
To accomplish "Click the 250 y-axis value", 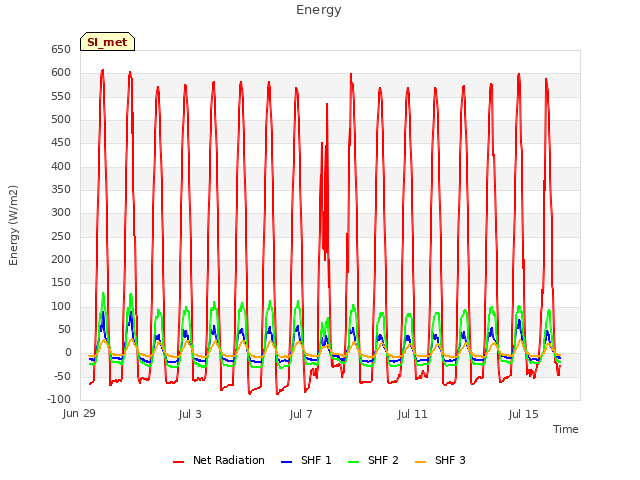I will click(61, 237).
